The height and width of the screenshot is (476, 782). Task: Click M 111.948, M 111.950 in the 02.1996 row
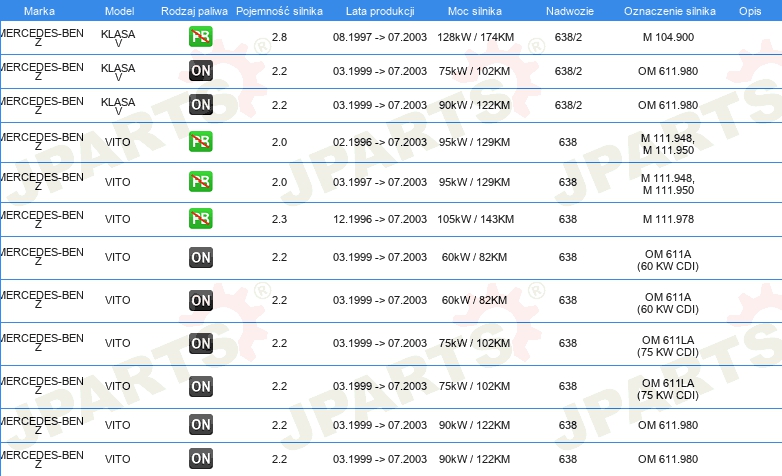click(668, 144)
